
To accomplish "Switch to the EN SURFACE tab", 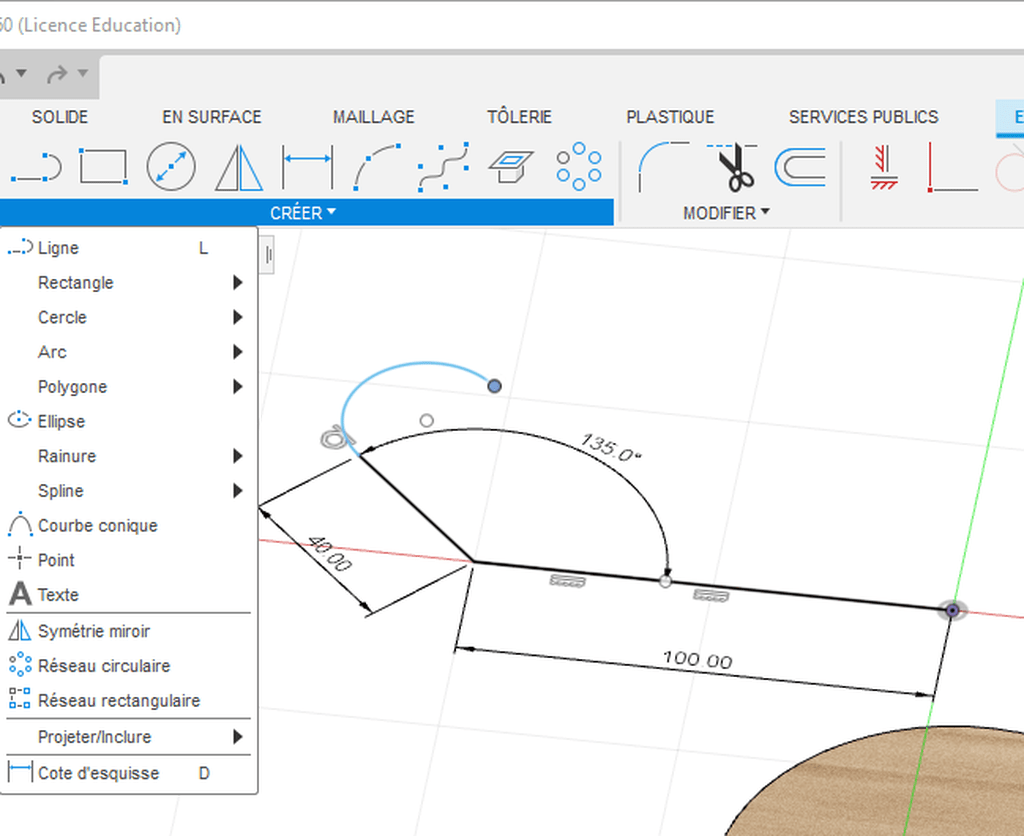I will coord(212,117).
